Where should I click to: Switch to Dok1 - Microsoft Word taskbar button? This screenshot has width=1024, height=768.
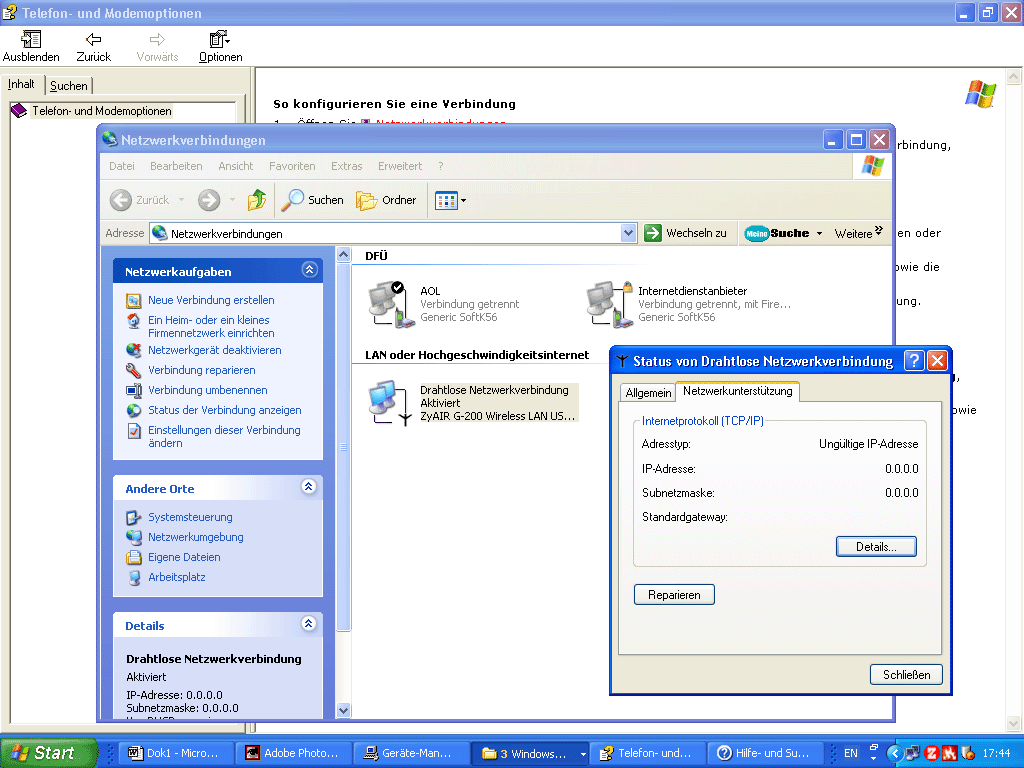177,754
